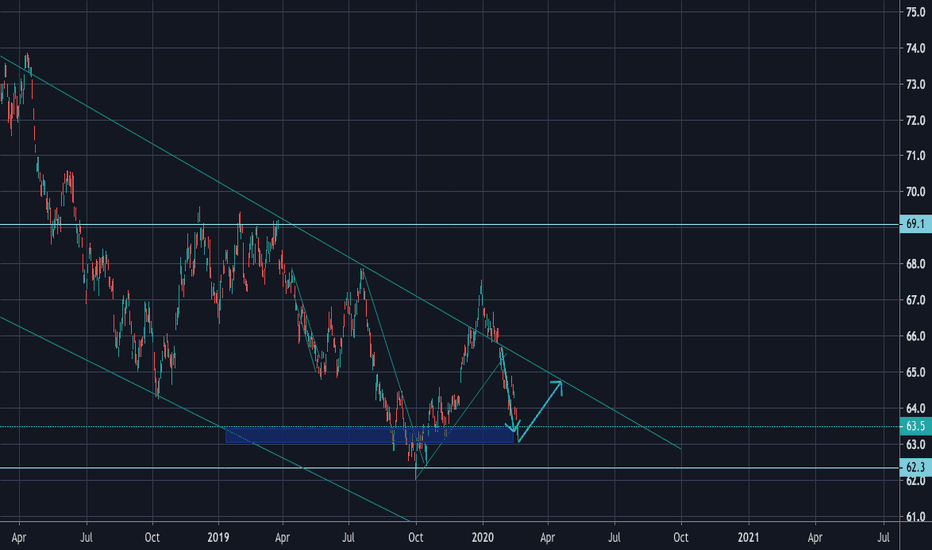Click the 64.0 price axis label

[915, 408]
